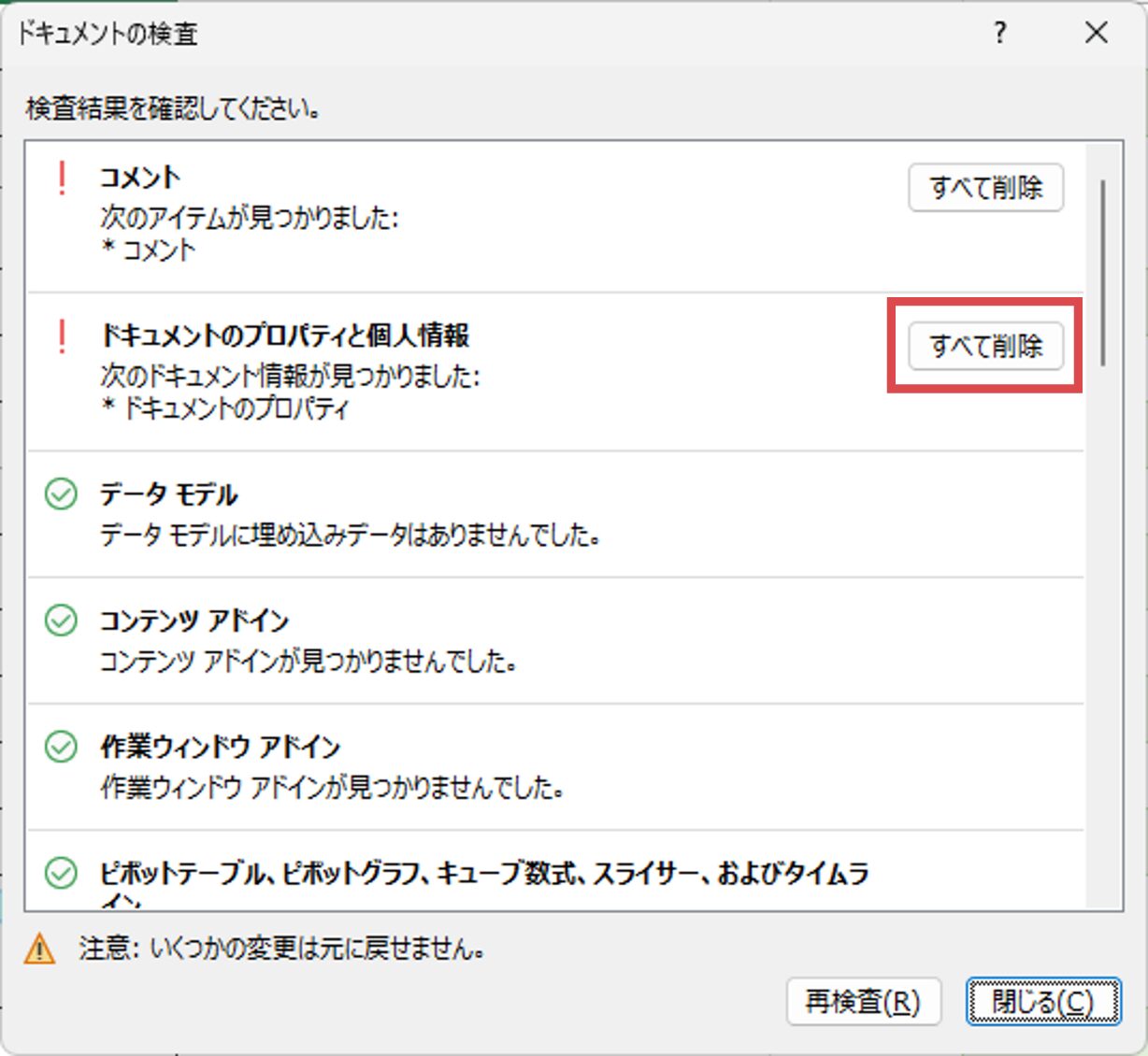Click text 次のドキュメント情報が見つかりました:
Screen dimensions: 1148x1056
click(x=291, y=376)
